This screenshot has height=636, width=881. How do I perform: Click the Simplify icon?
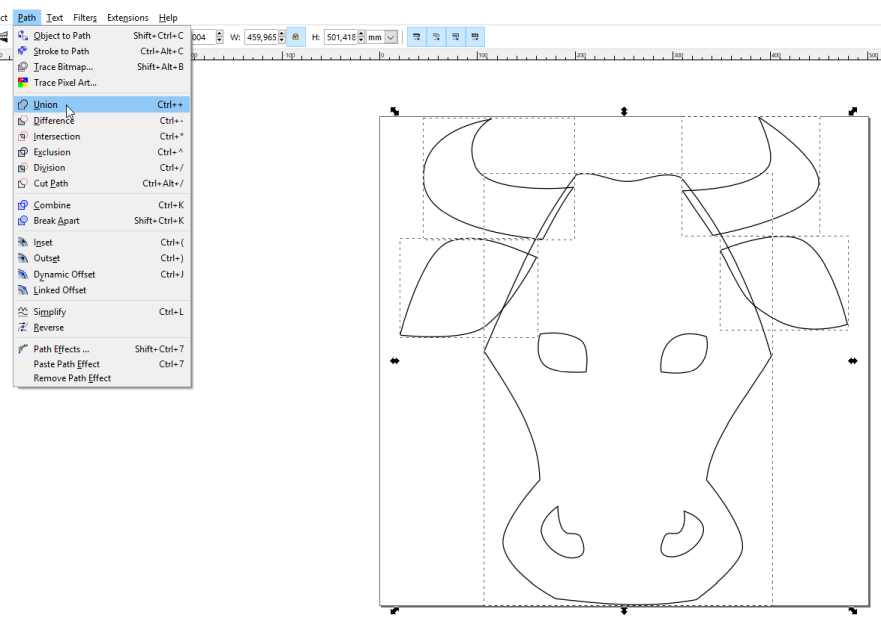pyautogui.click(x=22, y=312)
